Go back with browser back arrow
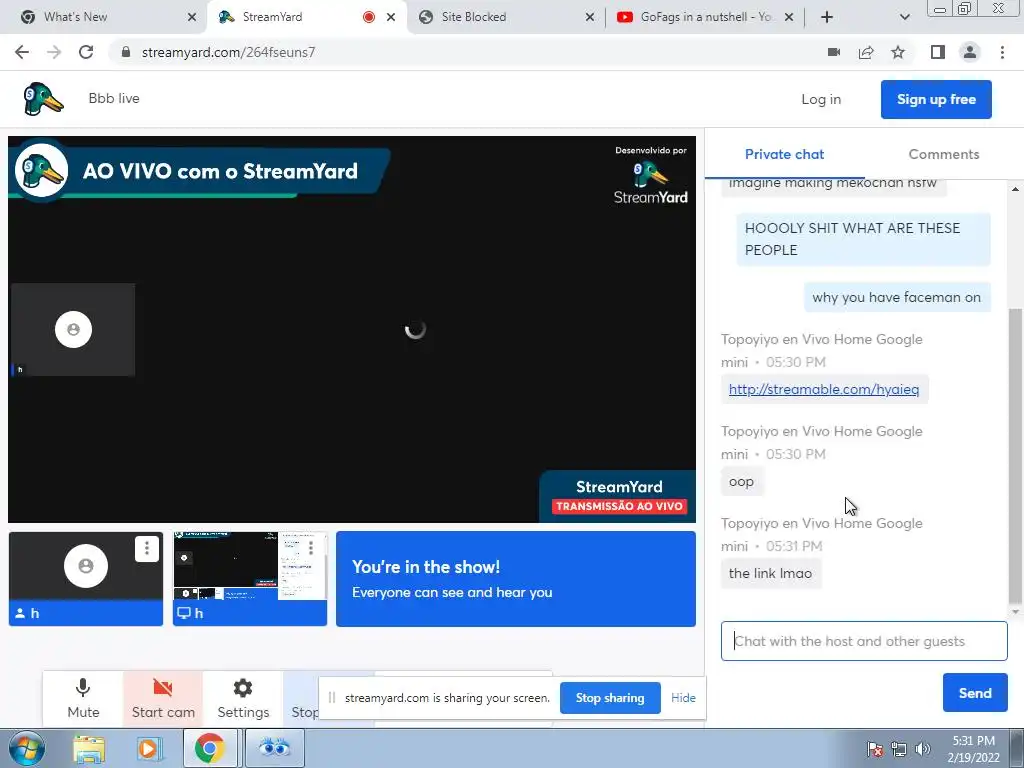 (x=22, y=52)
